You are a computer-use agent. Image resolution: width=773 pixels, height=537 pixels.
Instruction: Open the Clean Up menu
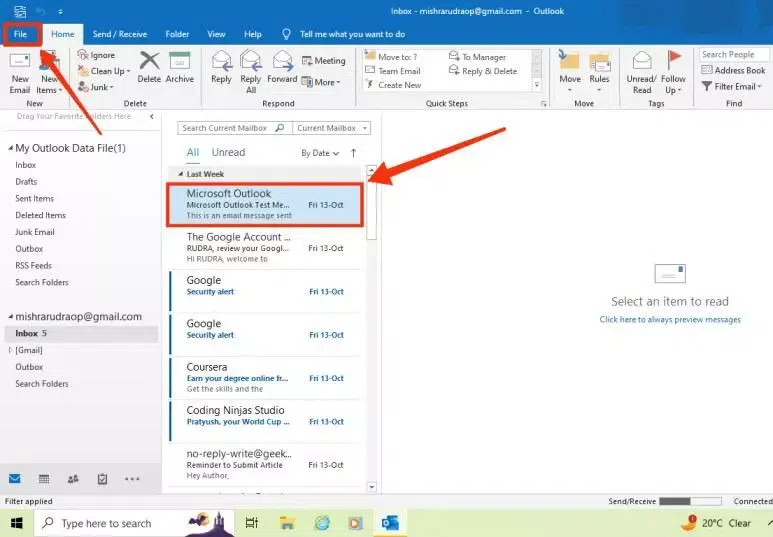[x=104, y=71]
